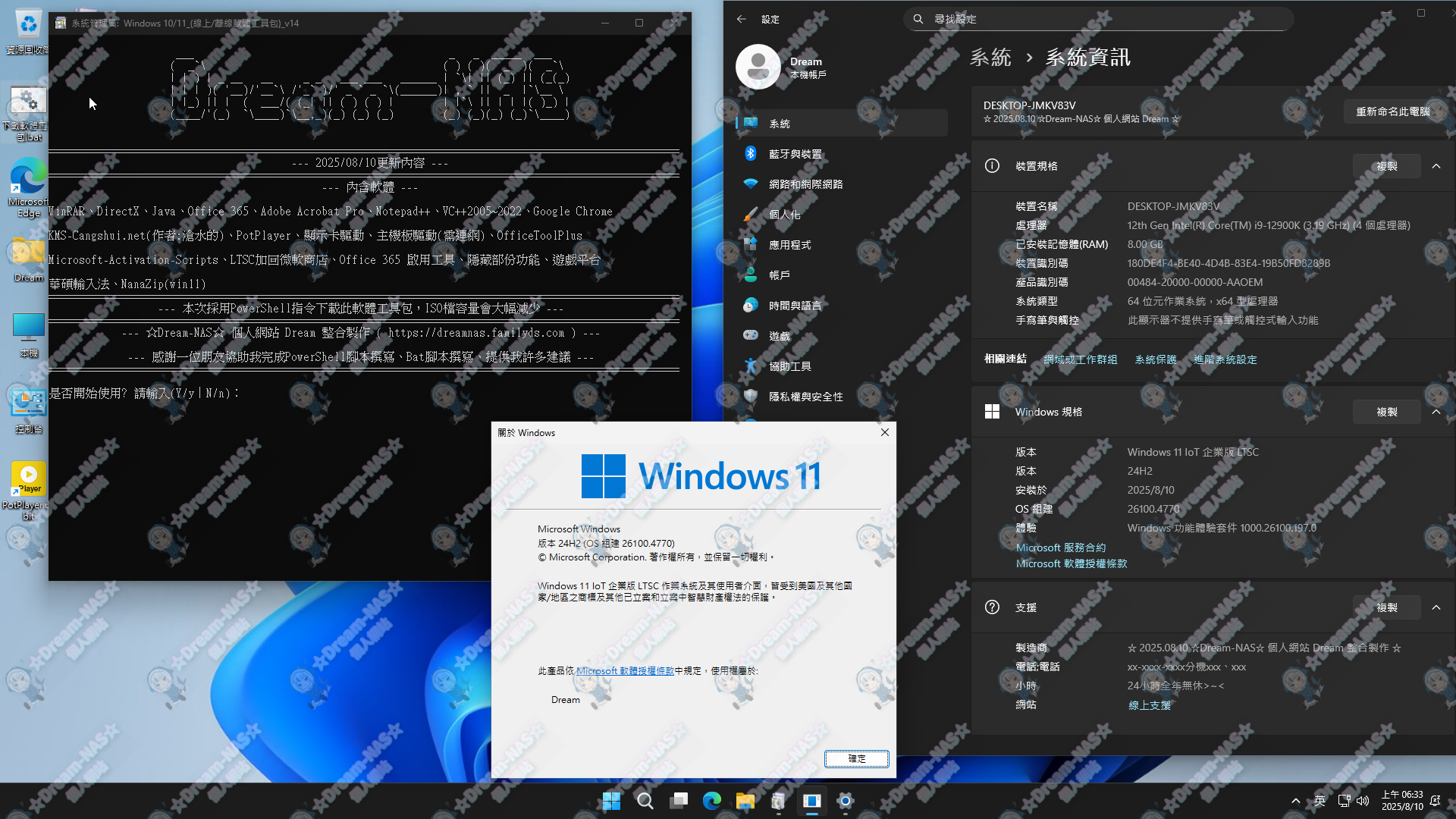Open 時間與語言 clock section

tap(794, 305)
